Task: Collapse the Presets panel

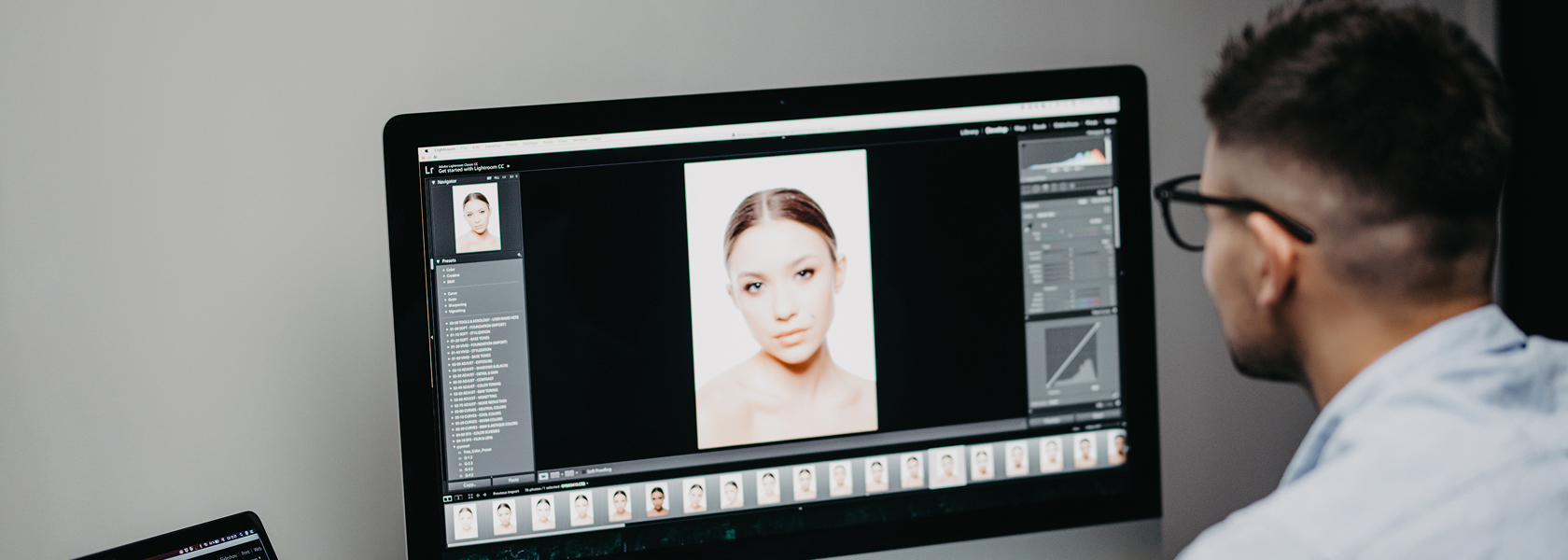Action: pos(438,261)
